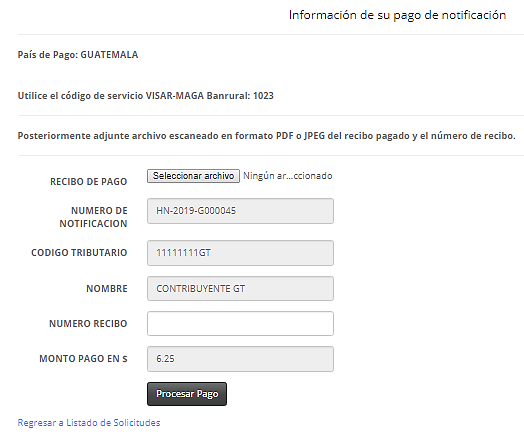Click the NUMERO RECIBO label text
This screenshot has height=437, width=524.
(x=88, y=323)
